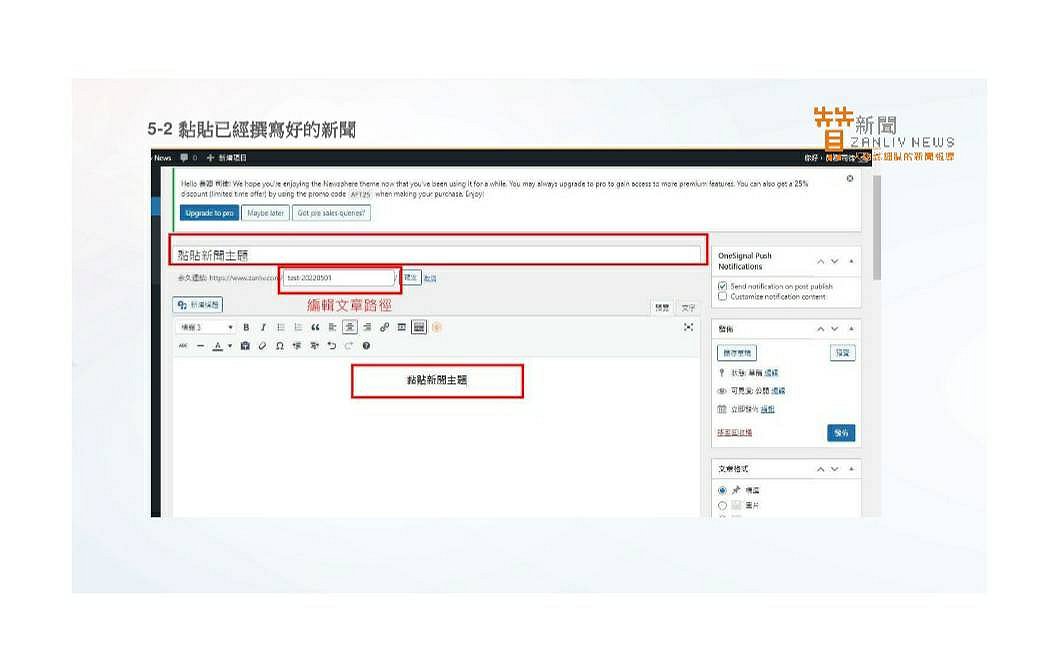
Task: Toggle italic formatting in editor toolbar
Action: [x=263, y=327]
